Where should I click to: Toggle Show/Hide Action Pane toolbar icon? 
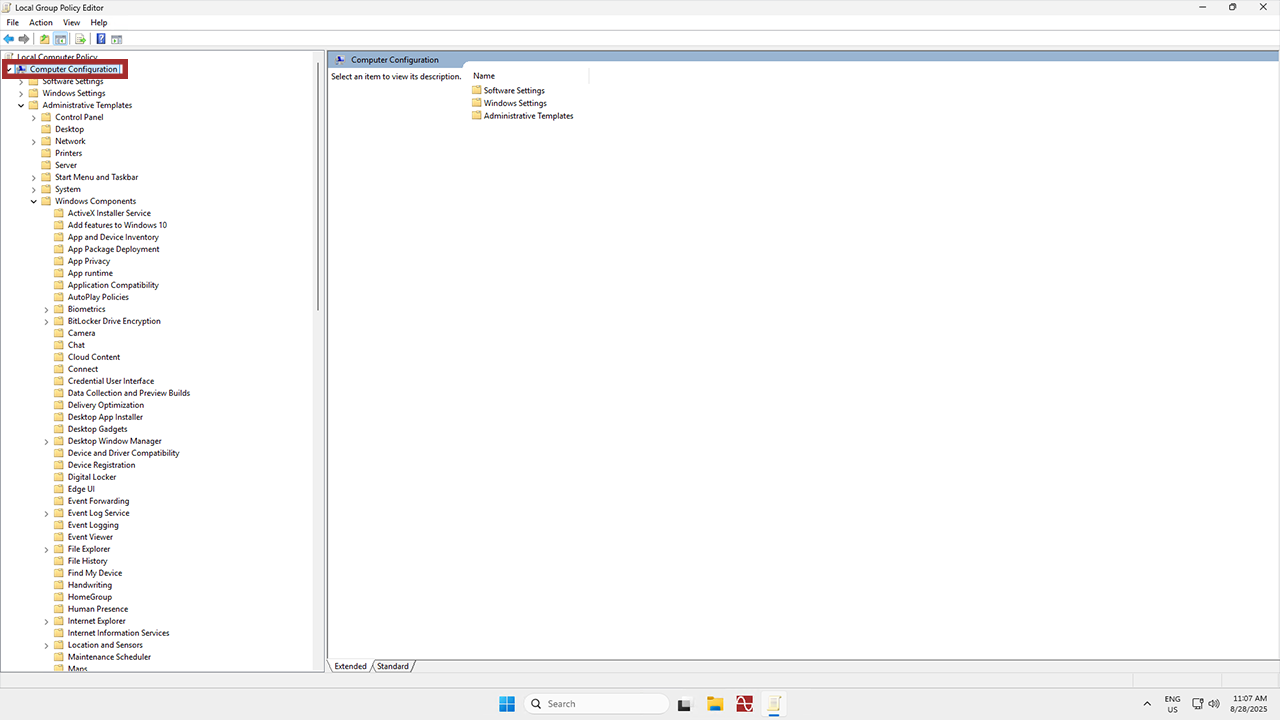tap(116, 39)
